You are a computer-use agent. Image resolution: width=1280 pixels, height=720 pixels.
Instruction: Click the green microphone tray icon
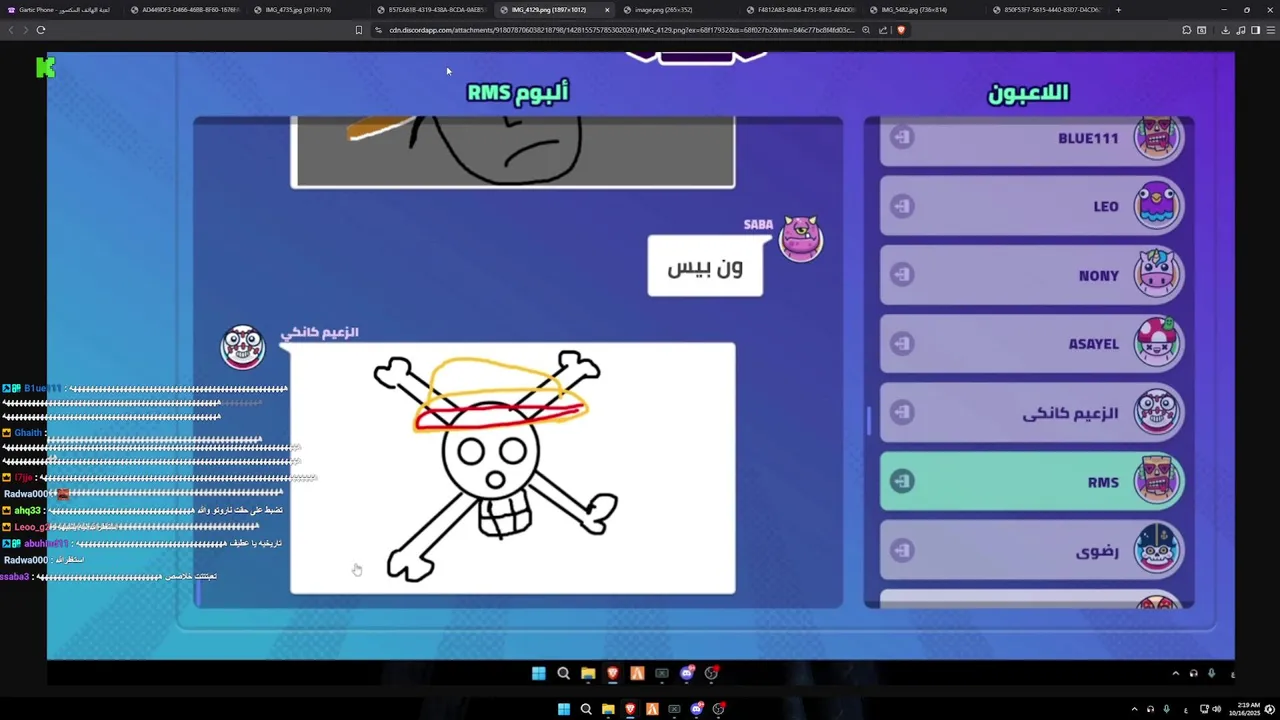tap(1166, 710)
